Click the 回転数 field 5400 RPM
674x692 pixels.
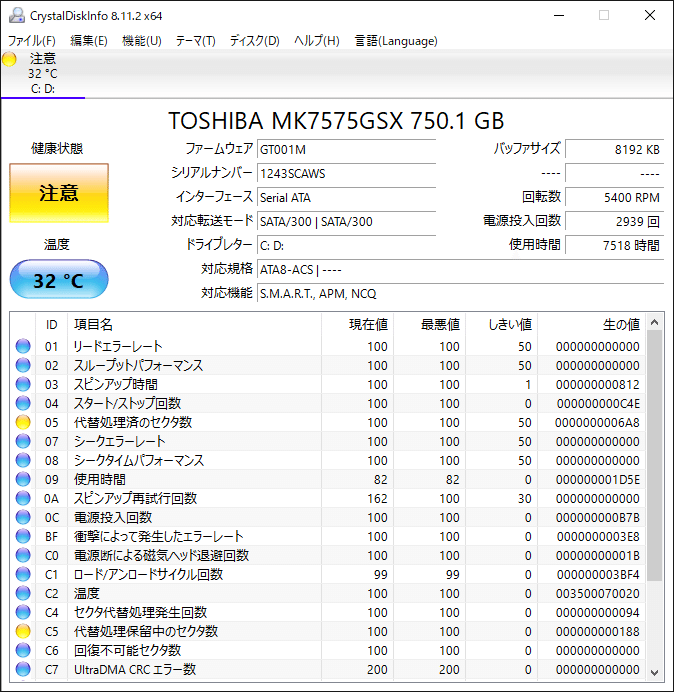point(614,197)
